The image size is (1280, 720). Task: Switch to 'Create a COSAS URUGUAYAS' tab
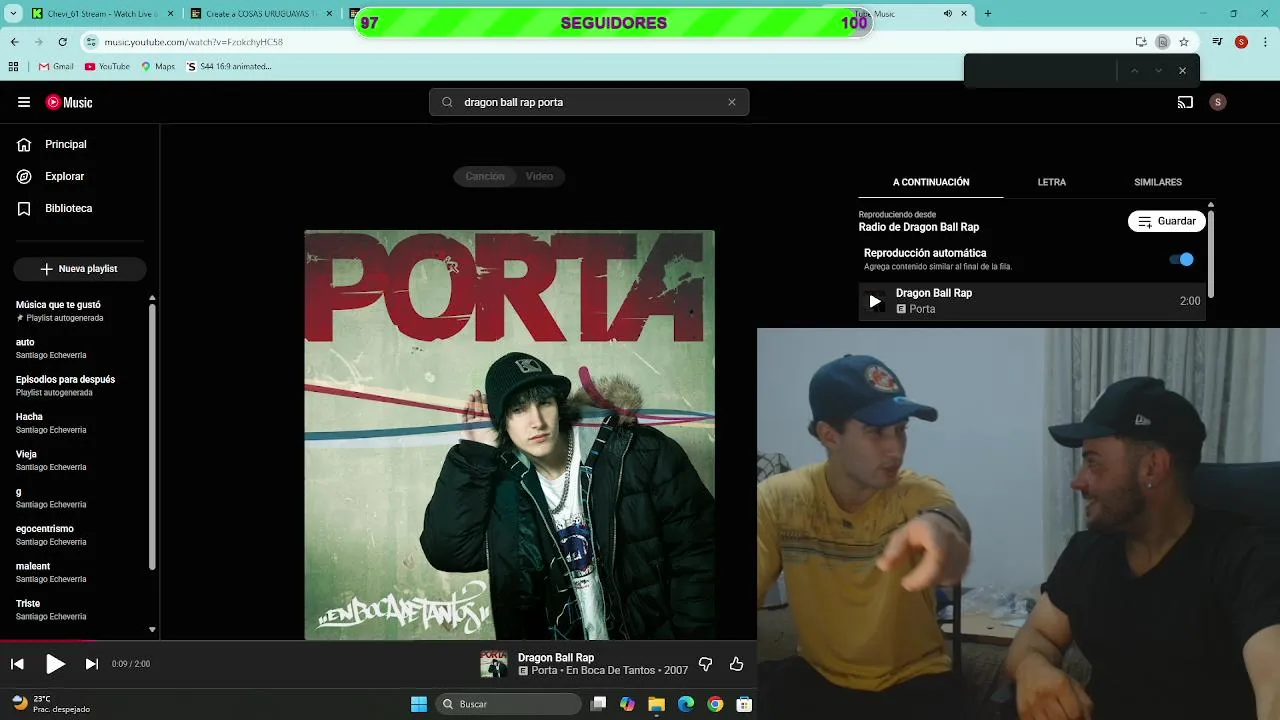click(262, 14)
